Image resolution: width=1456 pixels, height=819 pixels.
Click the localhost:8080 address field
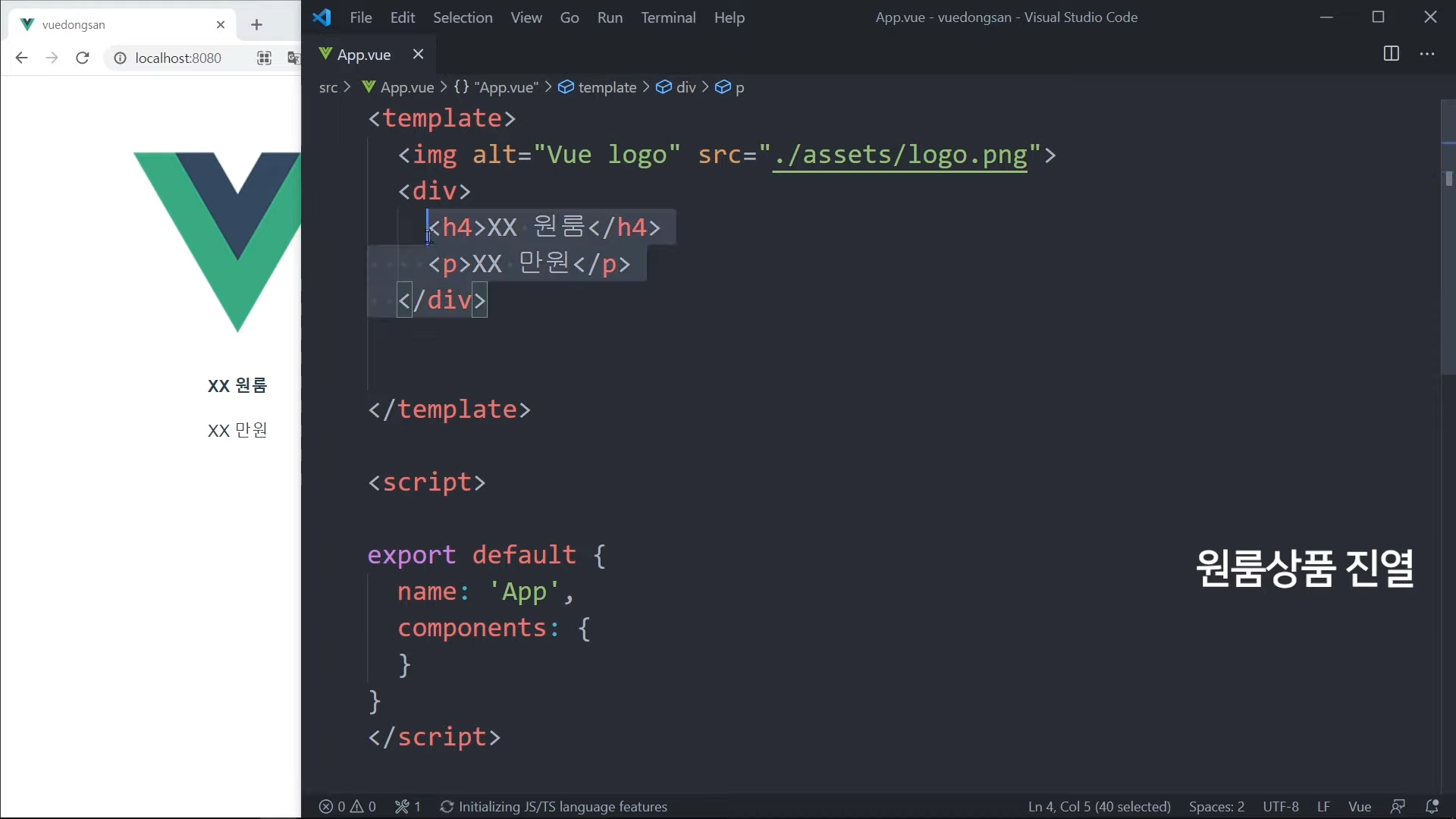click(178, 58)
